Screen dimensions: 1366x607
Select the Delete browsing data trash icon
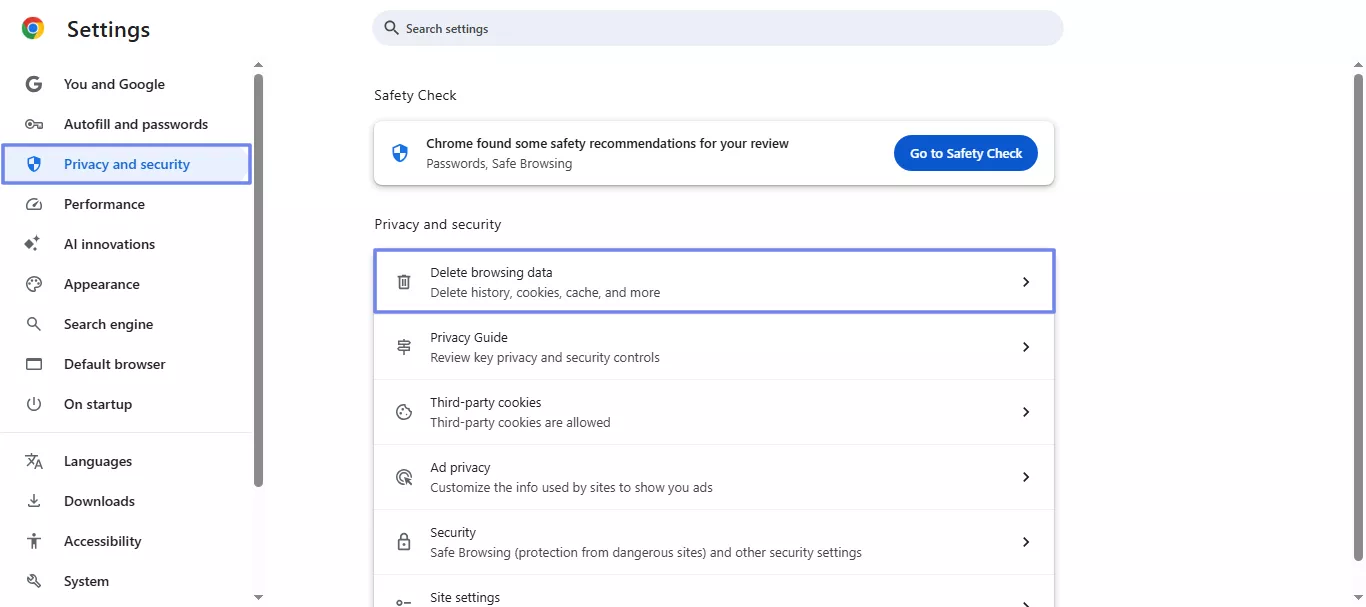(404, 281)
